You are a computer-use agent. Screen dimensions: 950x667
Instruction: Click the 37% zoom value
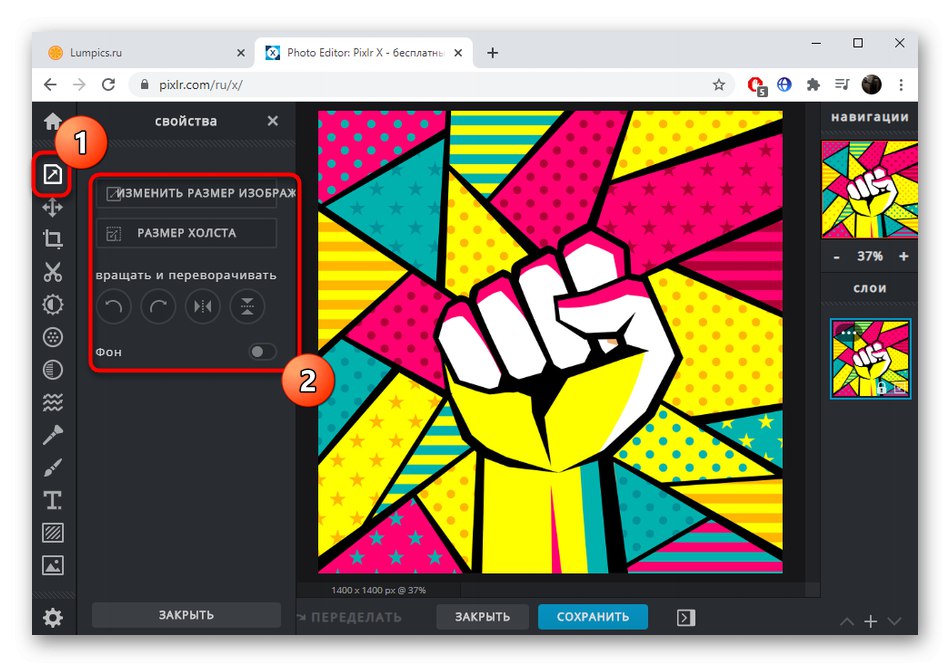tap(869, 257)
